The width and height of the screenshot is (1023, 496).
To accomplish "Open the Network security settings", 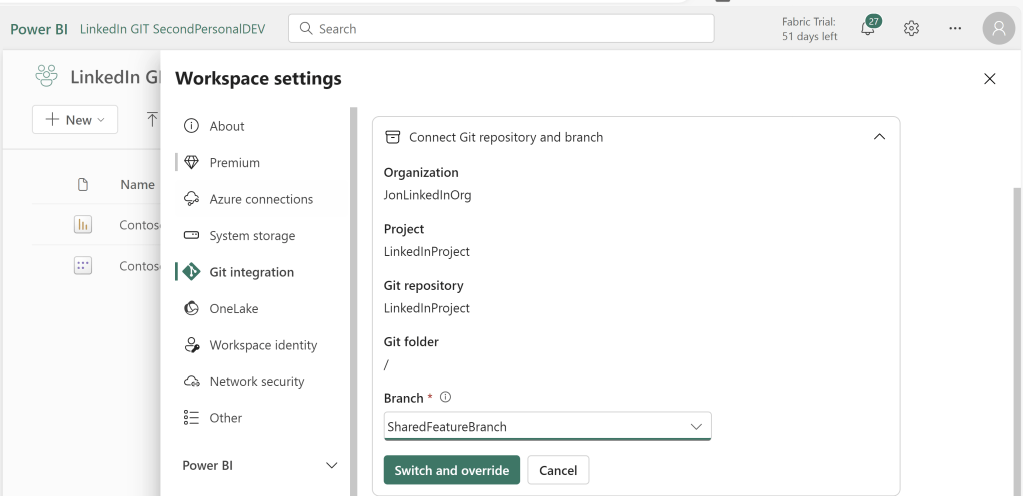I will click(256, 382).
